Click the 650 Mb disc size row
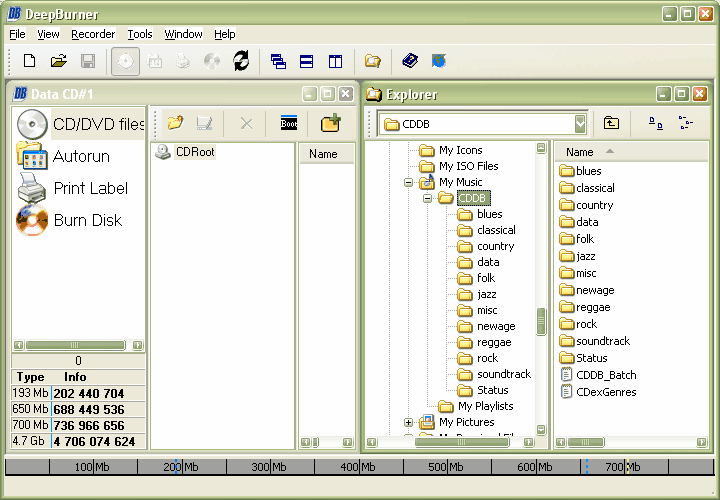This screenshot has width=720, height=500. click(x=78, y=409)
